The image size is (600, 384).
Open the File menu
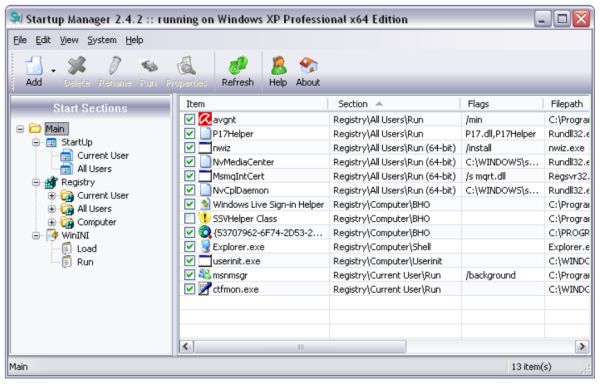tap(20, 40)
